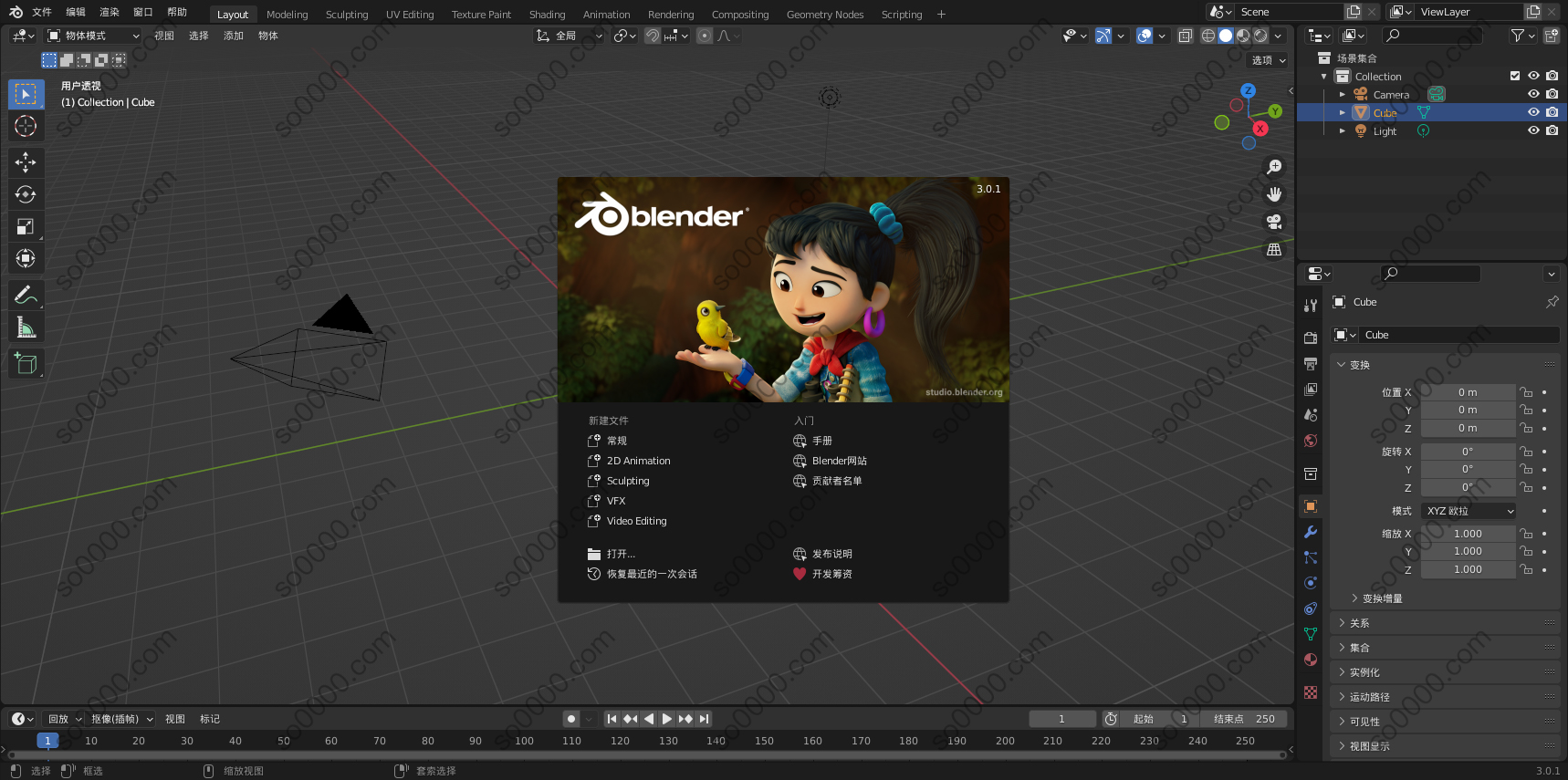Click the Location X value field

pyautogui.click(x=1468, y=392)
